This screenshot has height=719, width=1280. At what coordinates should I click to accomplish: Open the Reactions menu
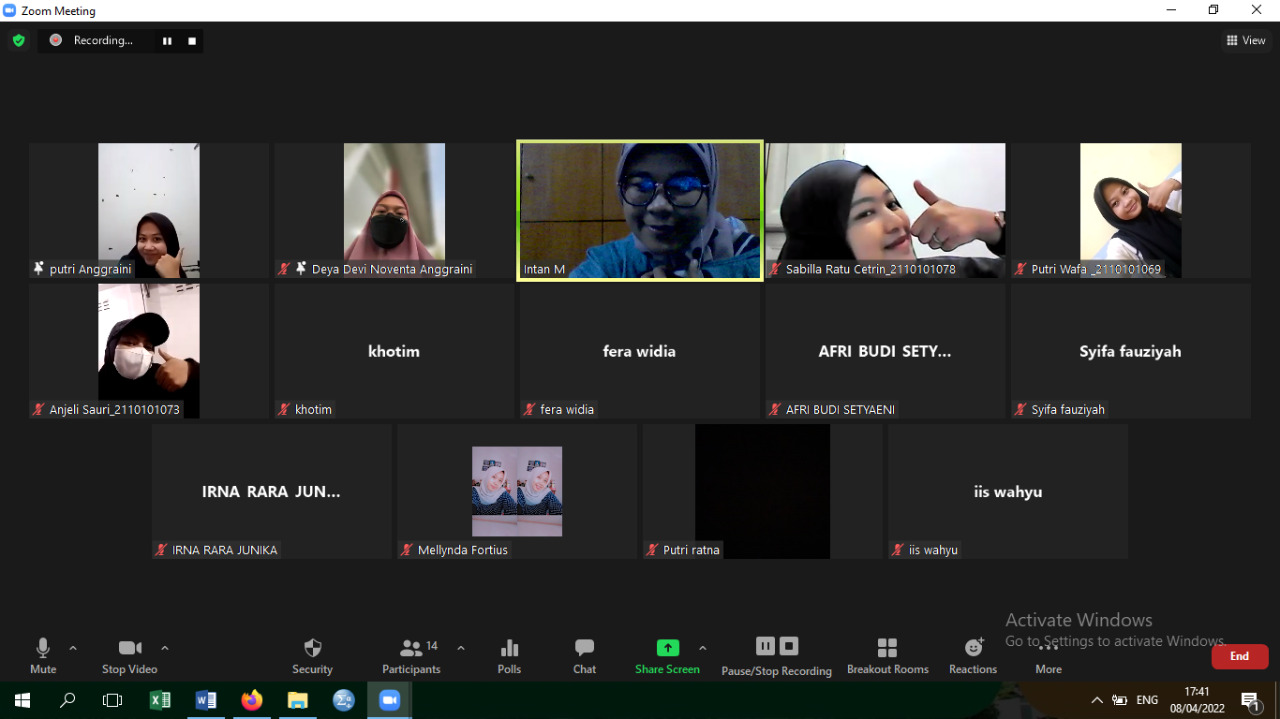coord(973,657)
